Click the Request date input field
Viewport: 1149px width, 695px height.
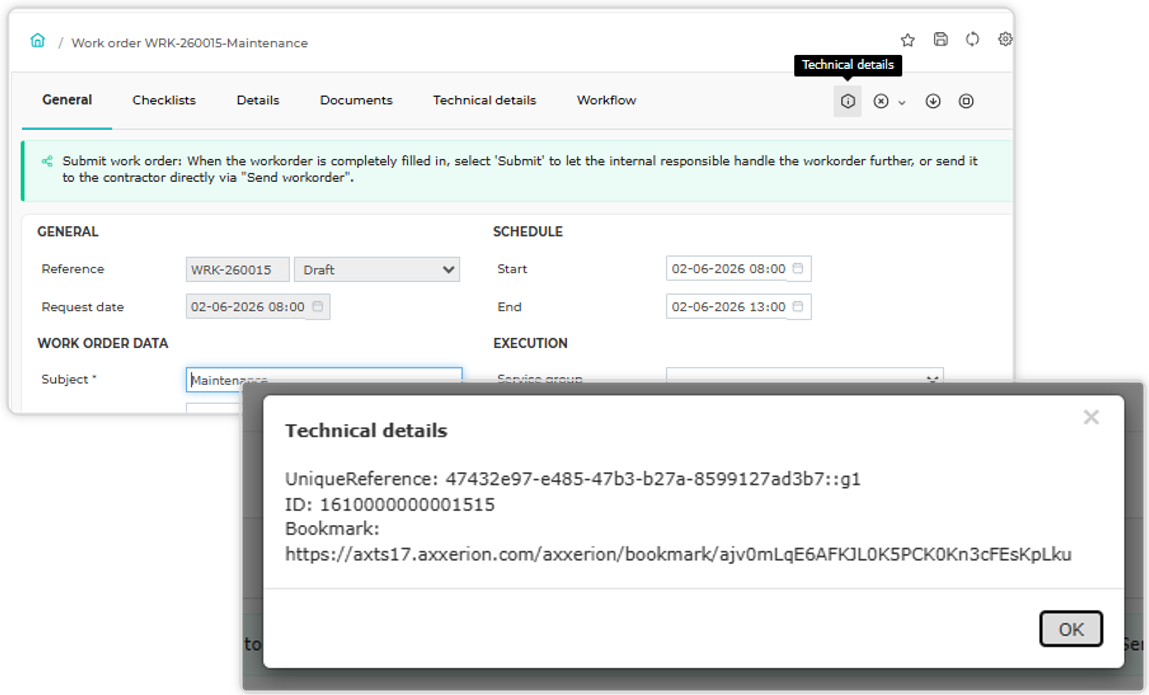258,306
